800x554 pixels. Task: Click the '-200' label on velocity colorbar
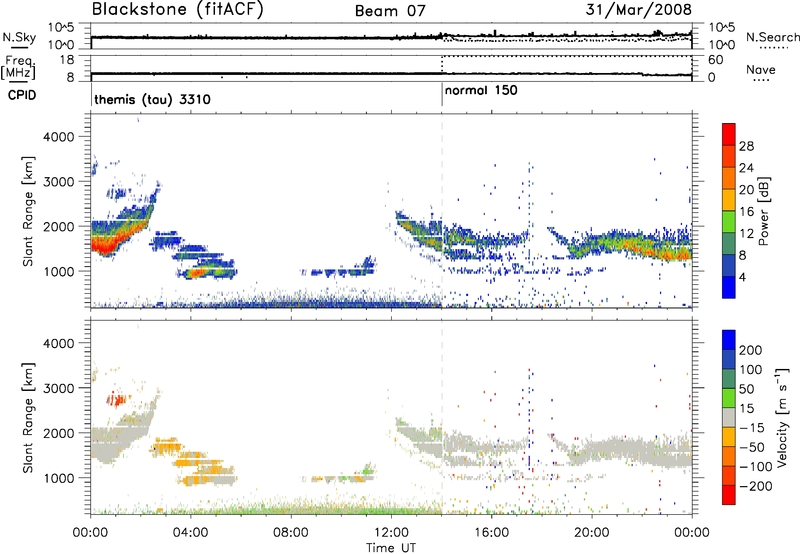(755, 486)
